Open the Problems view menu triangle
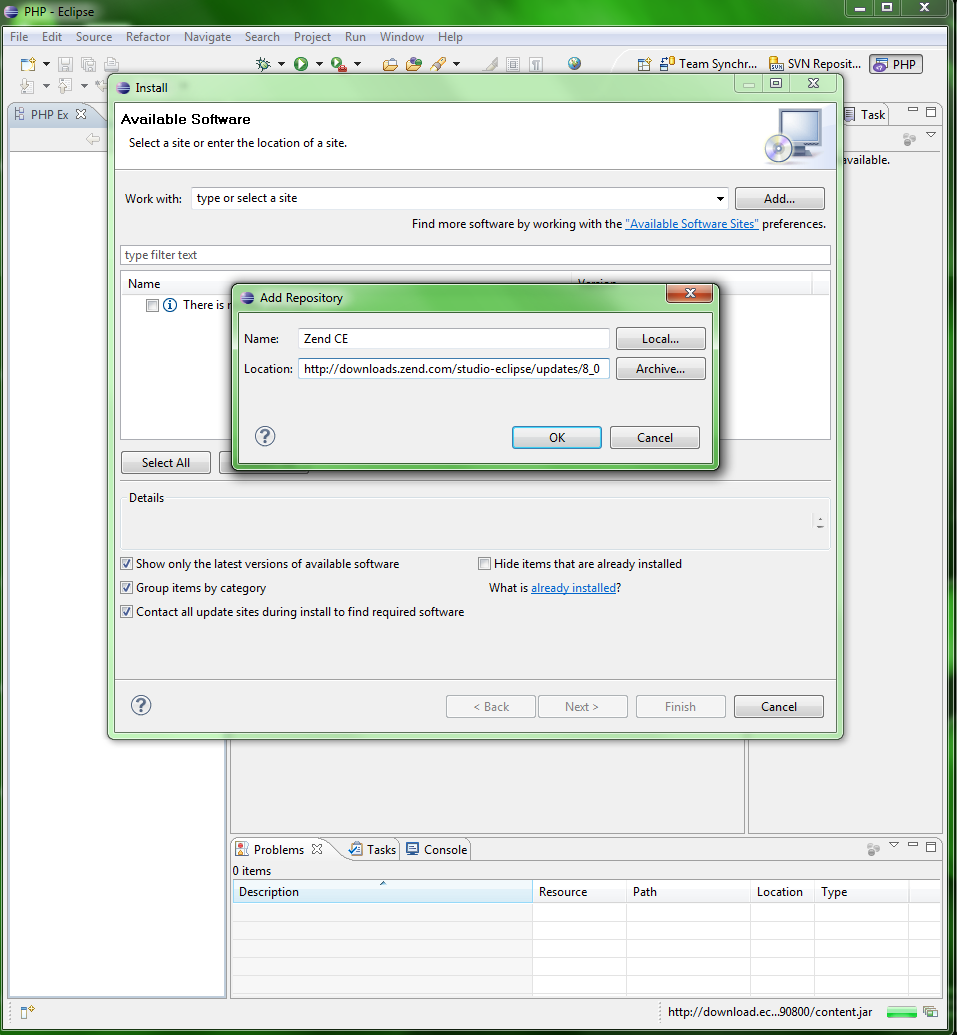This screenshot has width=957, height=1035. [894, 844]
